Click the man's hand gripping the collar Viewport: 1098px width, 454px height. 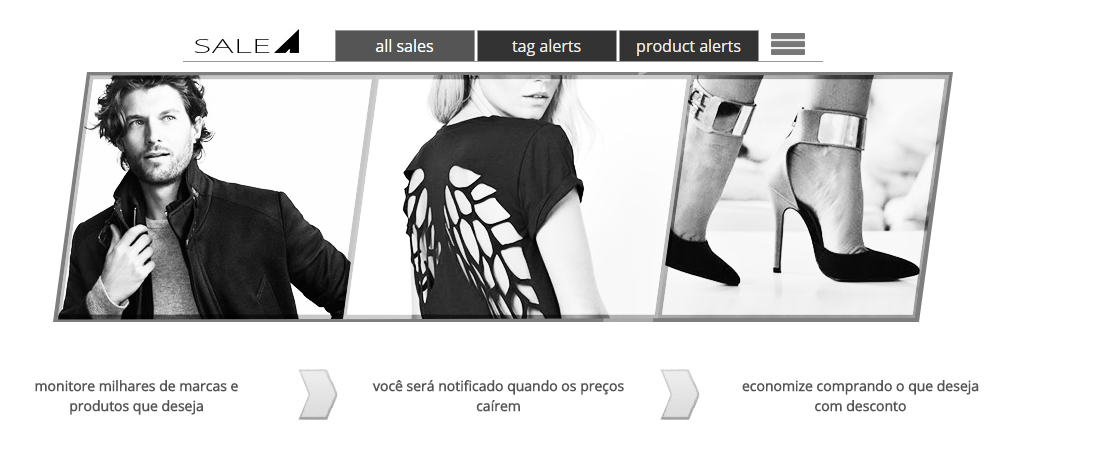(128, 261)
